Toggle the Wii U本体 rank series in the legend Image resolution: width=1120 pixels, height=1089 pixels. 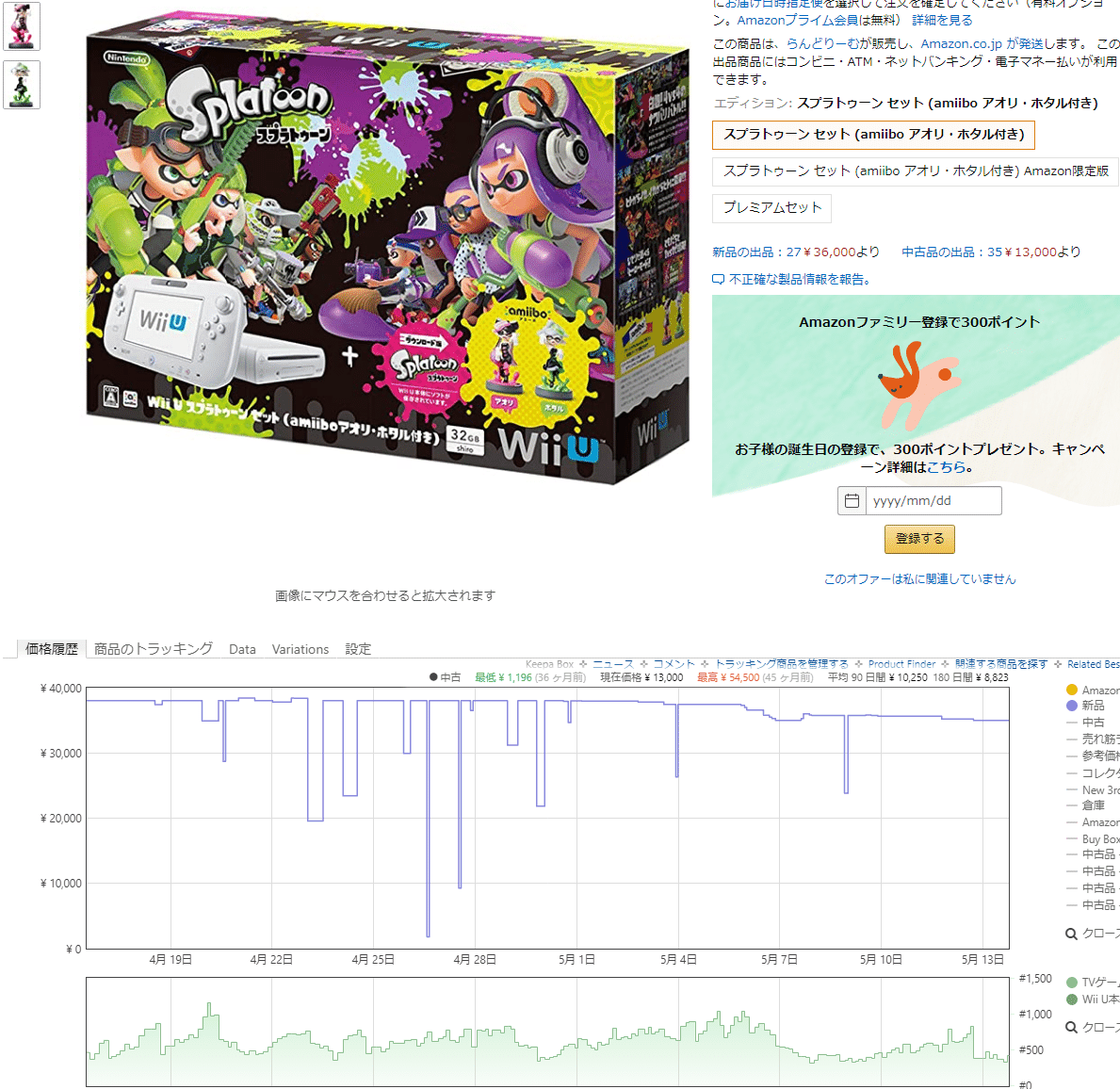click(1093, 999)
